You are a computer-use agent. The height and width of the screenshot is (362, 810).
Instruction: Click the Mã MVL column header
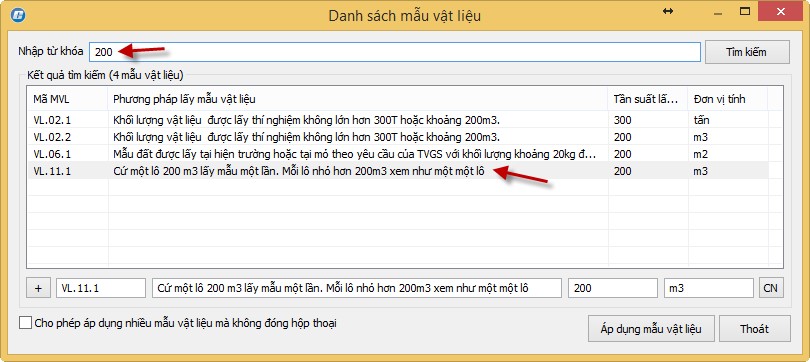[x=67, y=99]
